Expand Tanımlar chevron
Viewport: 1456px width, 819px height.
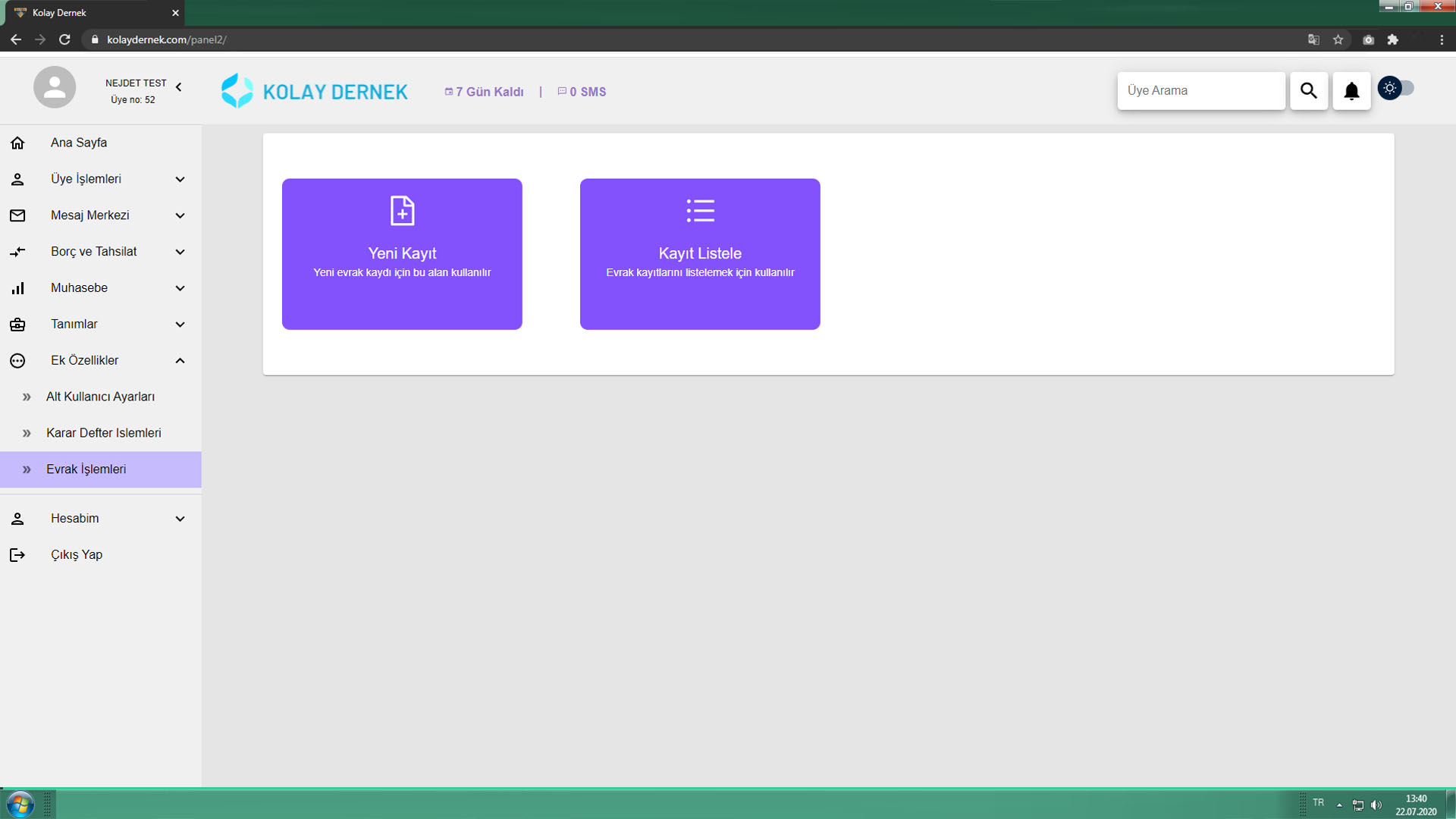(x=180, y=325)
